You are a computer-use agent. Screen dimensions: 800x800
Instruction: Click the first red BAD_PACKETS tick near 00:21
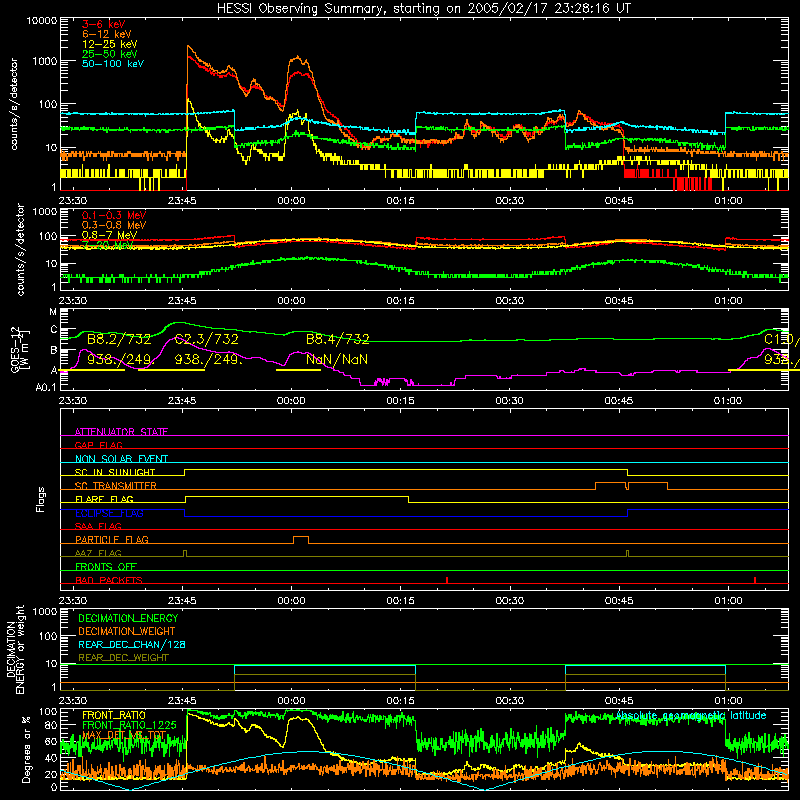[x=447, y=580]
